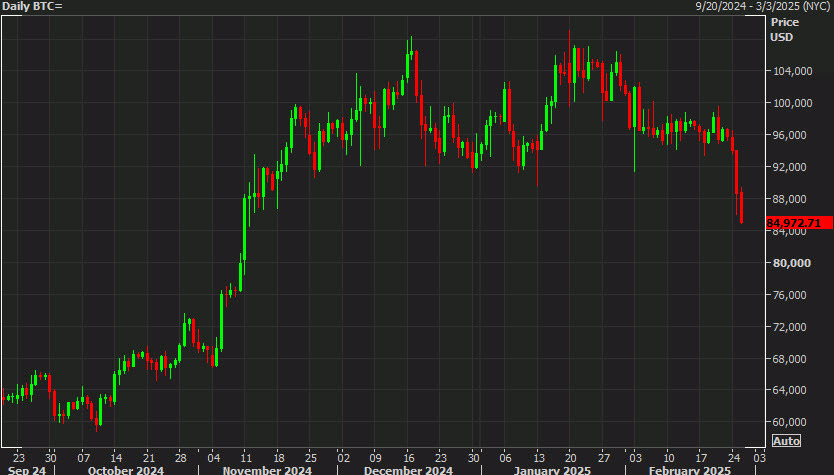Click the October 2024 month label
The width and height of the screenshot is (834, 475).
tap(124, 469)
